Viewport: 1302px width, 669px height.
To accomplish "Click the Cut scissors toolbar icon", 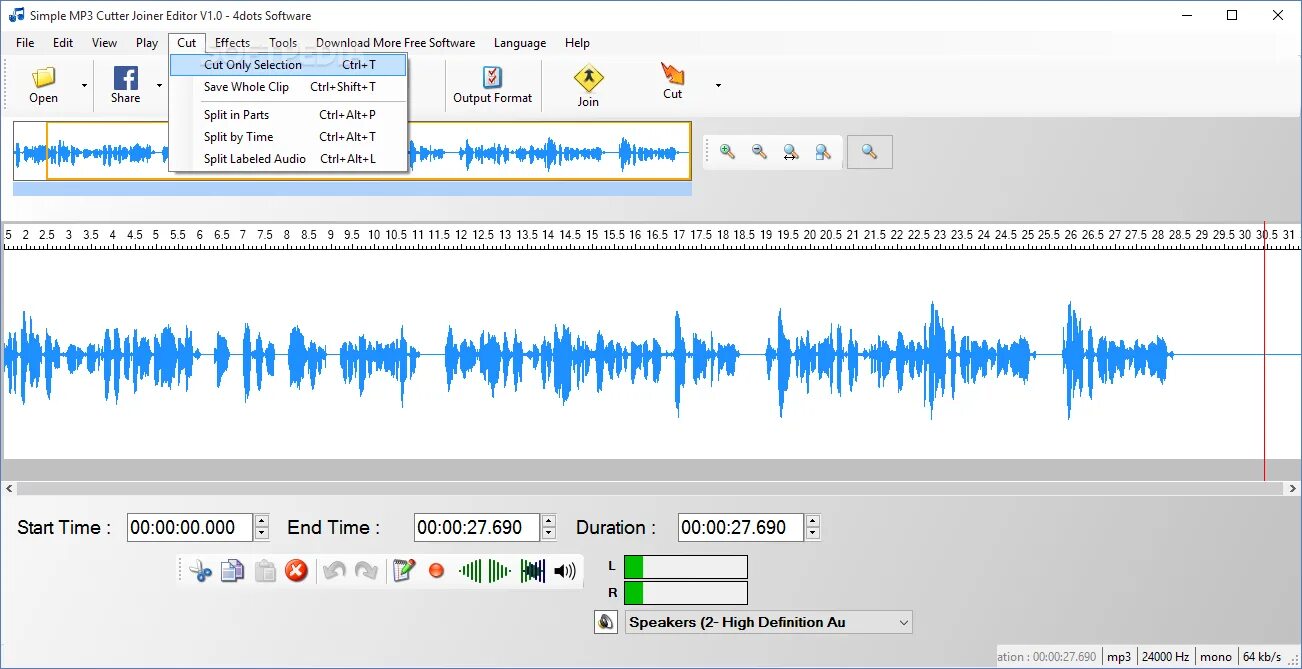I will pos(672,74).
